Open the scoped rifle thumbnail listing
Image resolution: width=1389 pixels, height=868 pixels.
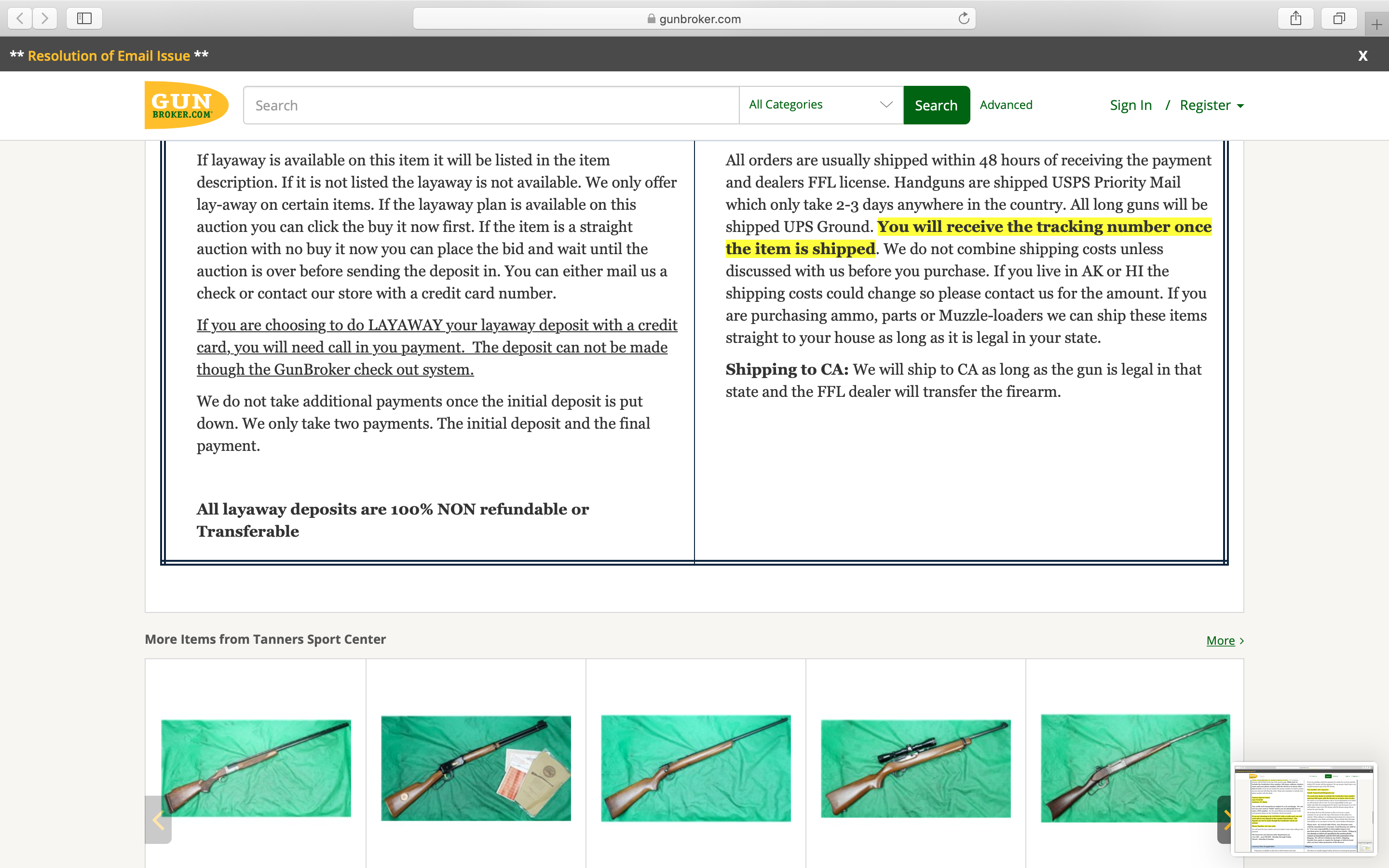[915, 768]
